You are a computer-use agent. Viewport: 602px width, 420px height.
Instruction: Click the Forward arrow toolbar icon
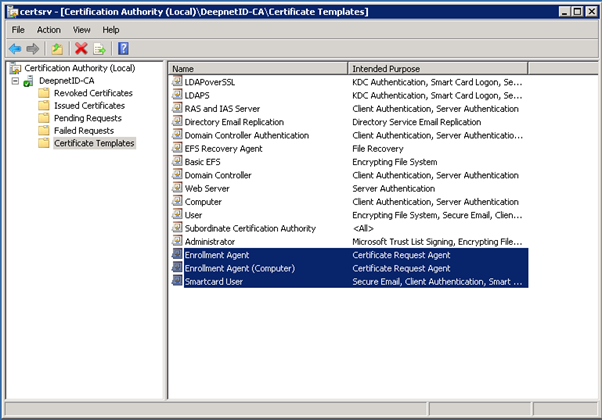[x=34, y=48]
